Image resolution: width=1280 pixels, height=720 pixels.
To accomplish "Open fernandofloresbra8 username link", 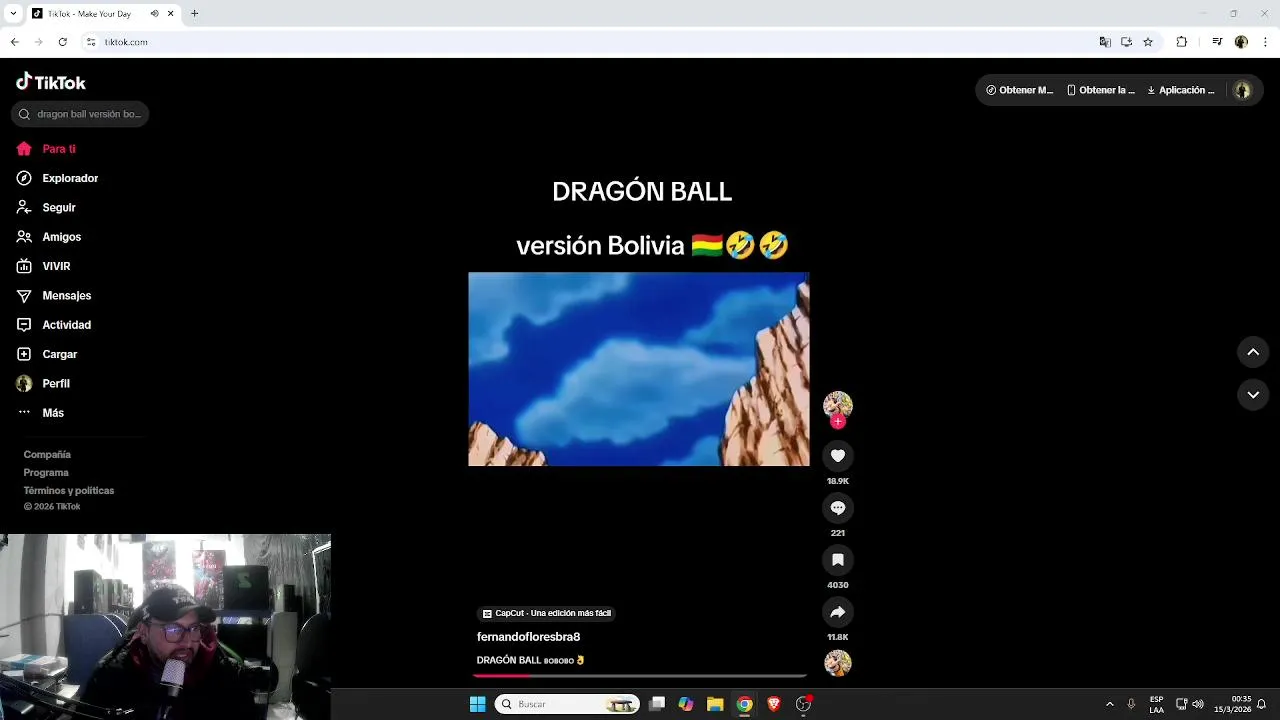I will [x=528, y=637].
